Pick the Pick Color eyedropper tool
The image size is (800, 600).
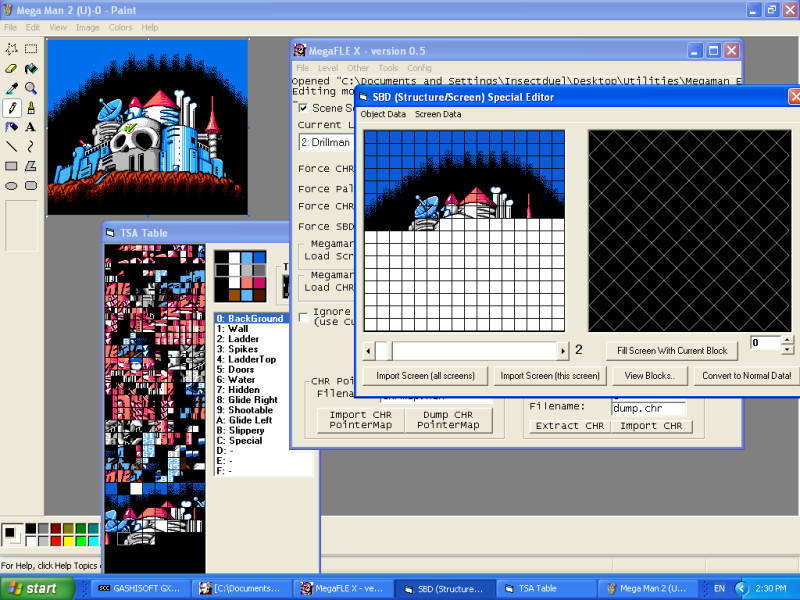[11, 88]
